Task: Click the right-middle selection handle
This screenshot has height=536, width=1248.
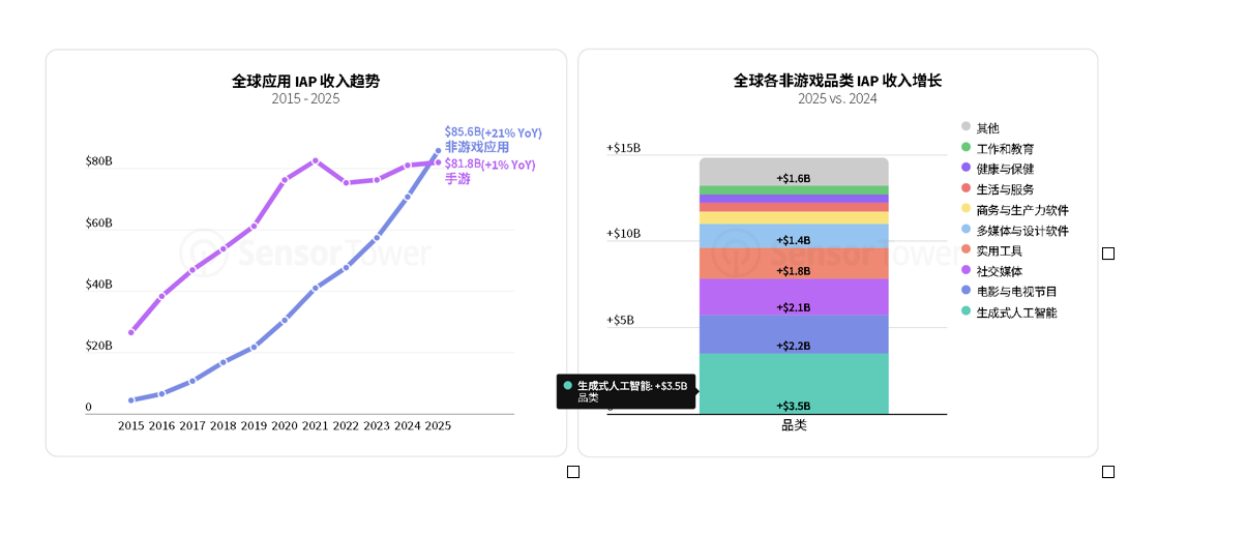Action: click(x=1108, y=254)
